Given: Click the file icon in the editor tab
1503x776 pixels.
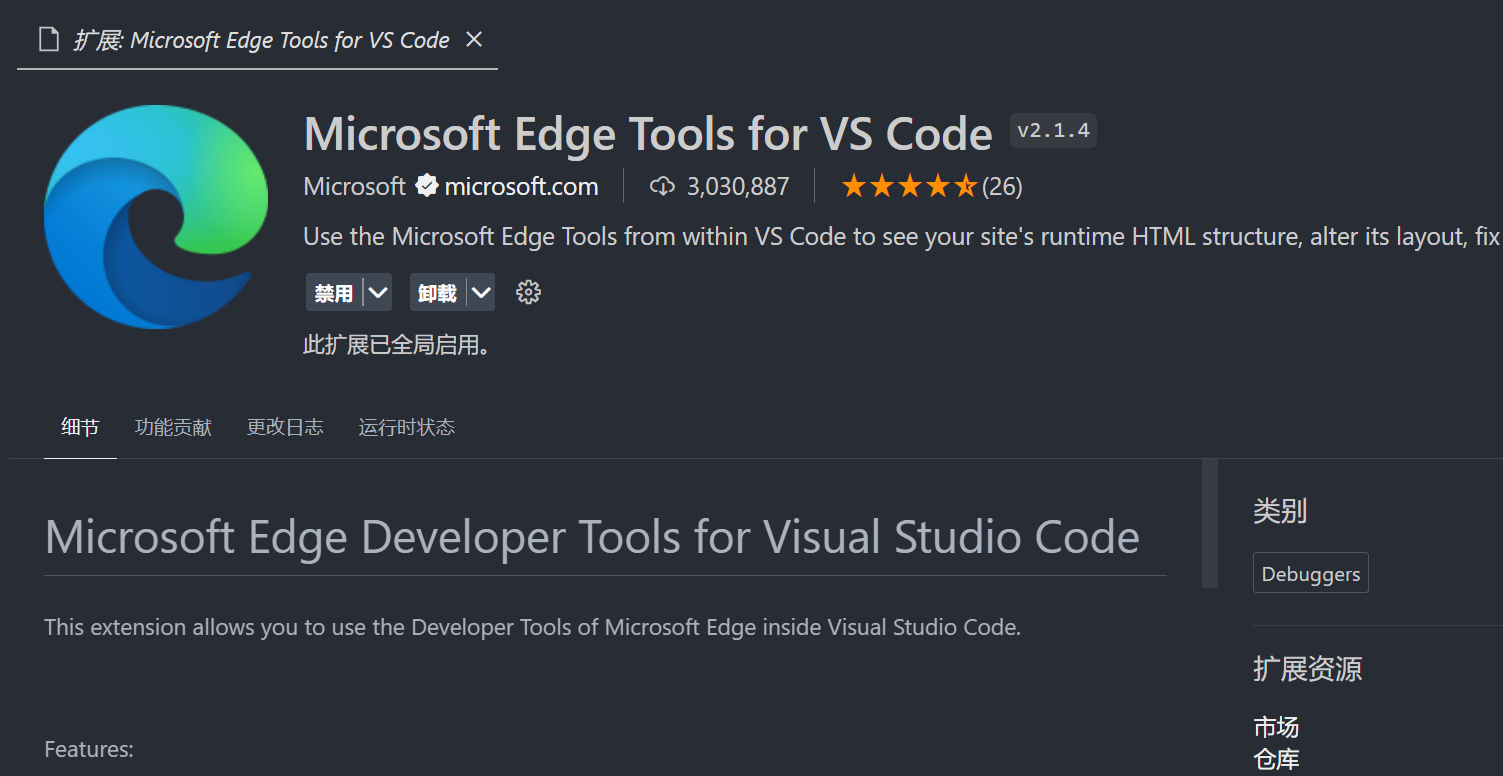Looking at the screenshot, I should click(x=48, y=40).
